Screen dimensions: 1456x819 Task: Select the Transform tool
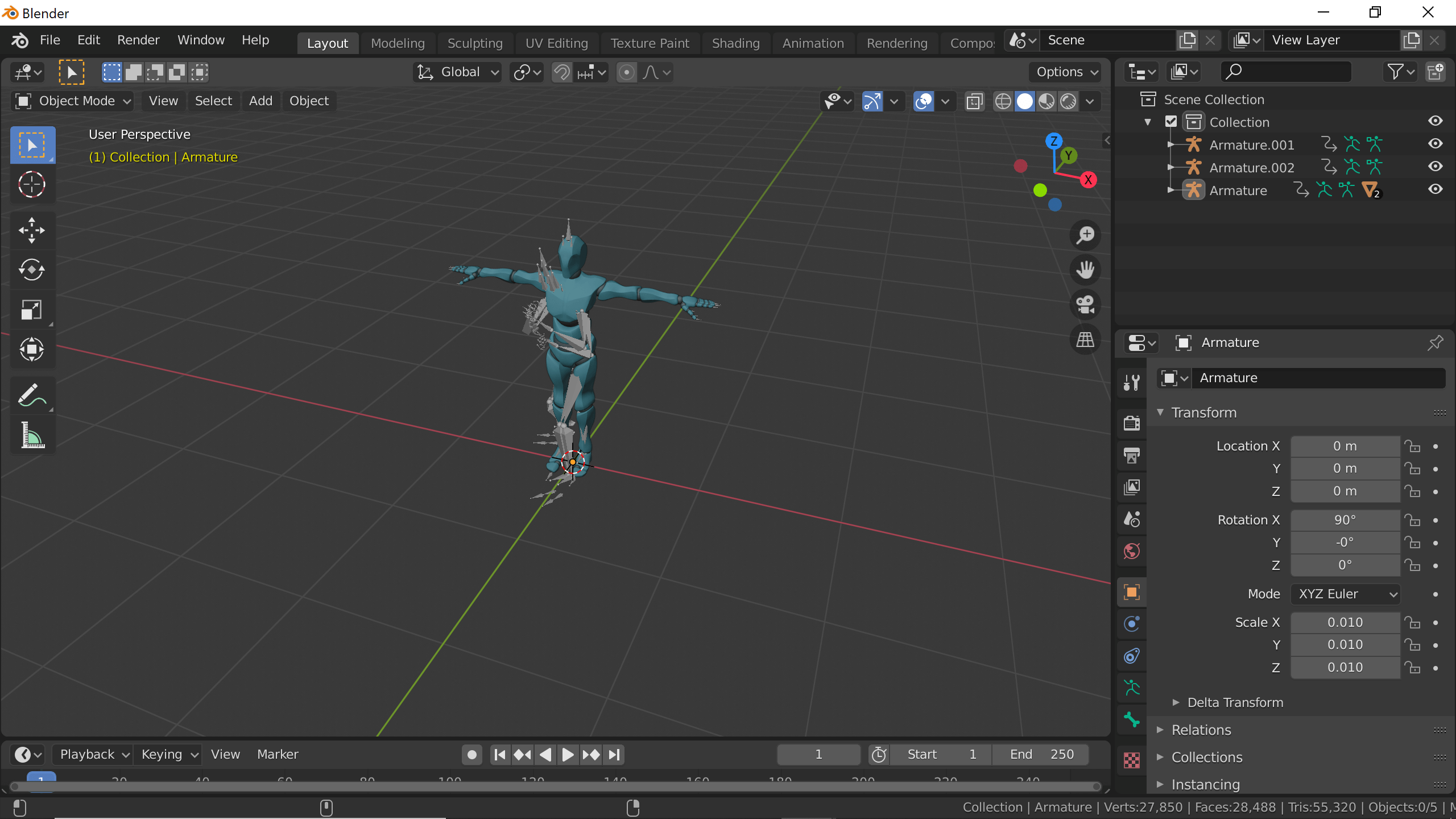coord(32,349)
